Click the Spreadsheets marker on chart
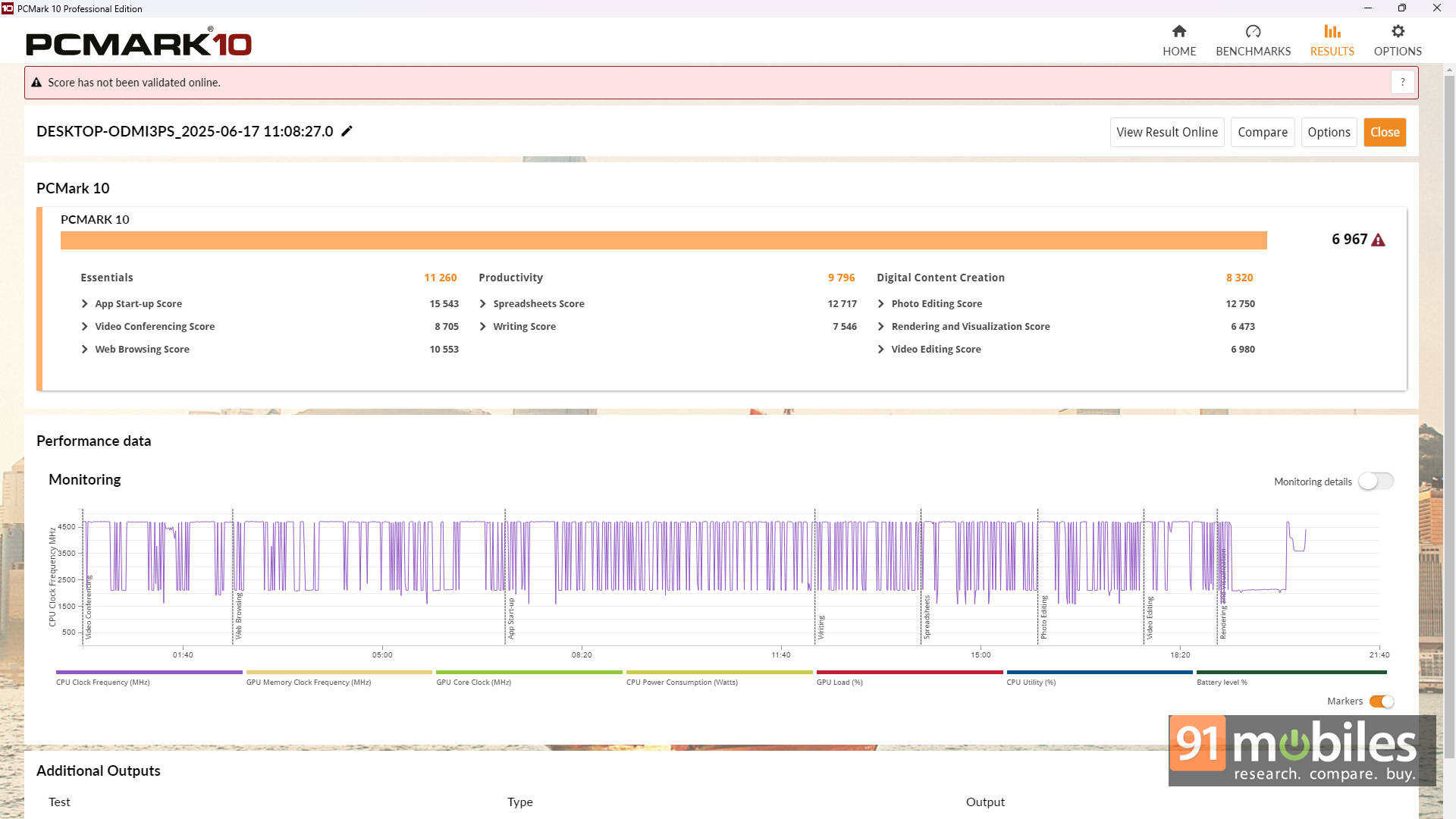The width and height of the screenshot is (1456, 819). click(x=926, y=617)
